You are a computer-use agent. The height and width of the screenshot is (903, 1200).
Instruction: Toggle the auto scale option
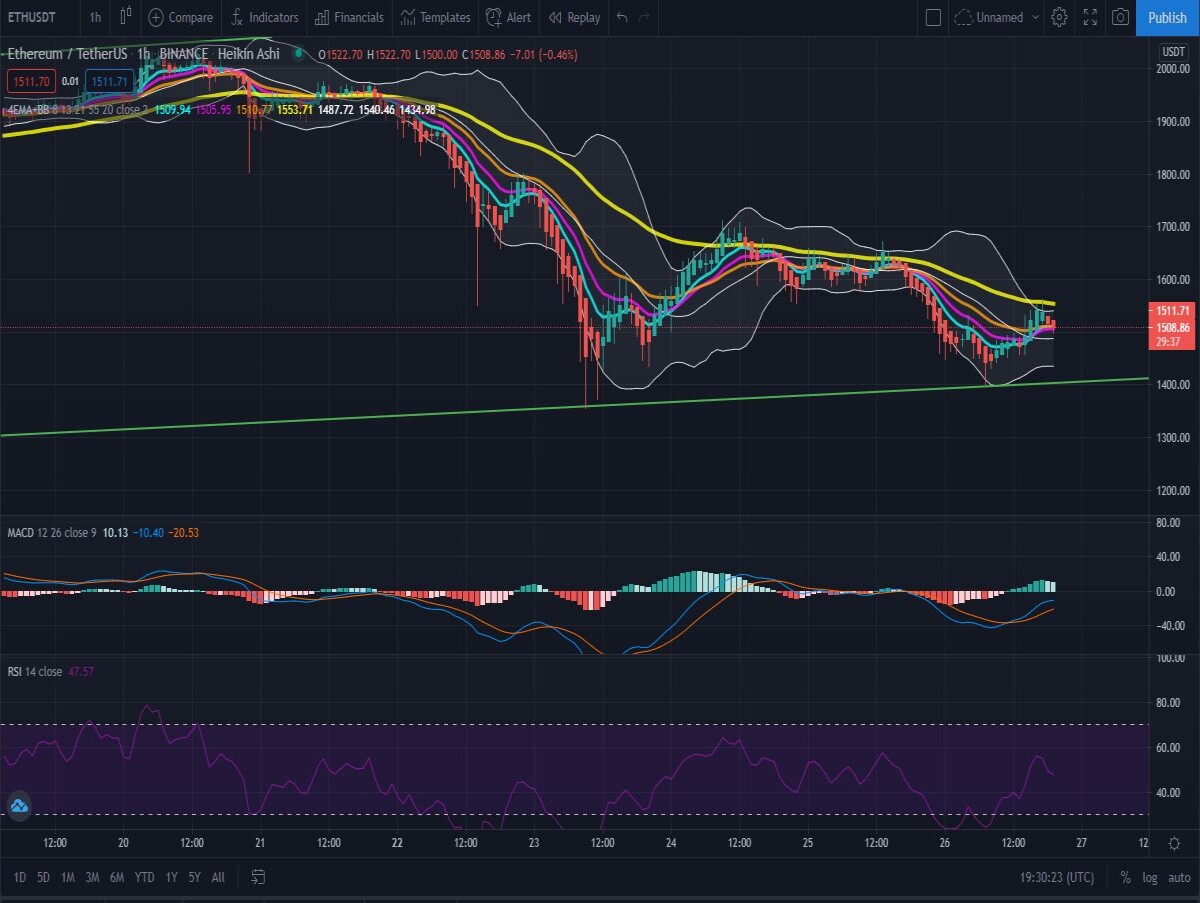(x=1178, y=877)
